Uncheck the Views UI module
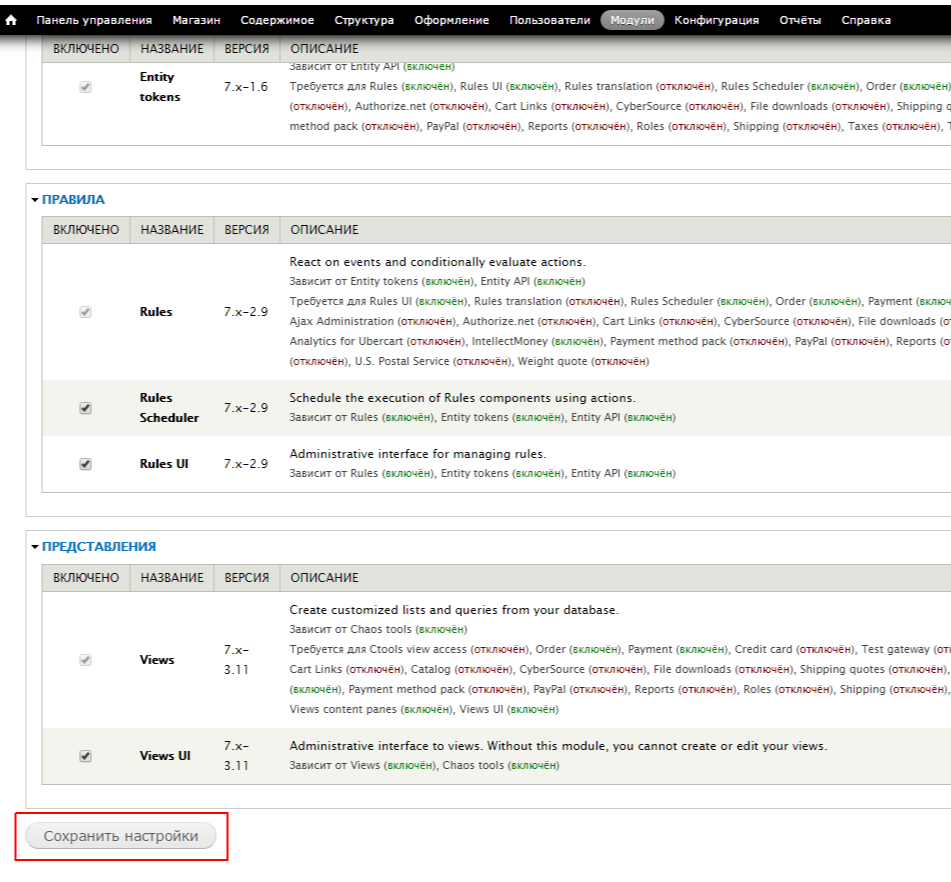Image resolution: width=951 pixels, height=882 pixels. click(x=85, y=756)
